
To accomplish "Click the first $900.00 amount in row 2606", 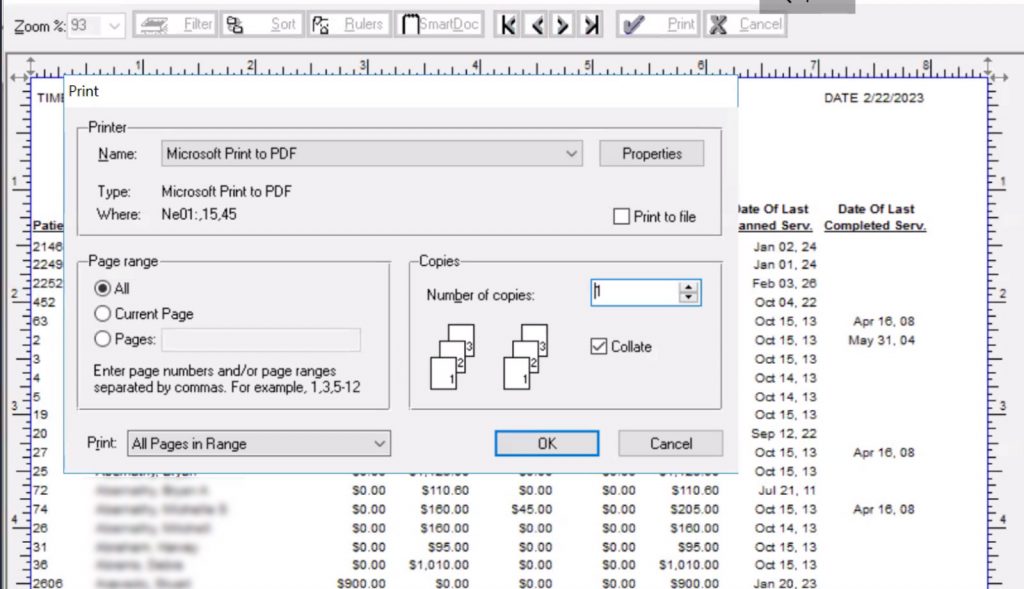I will coord(361,583).
